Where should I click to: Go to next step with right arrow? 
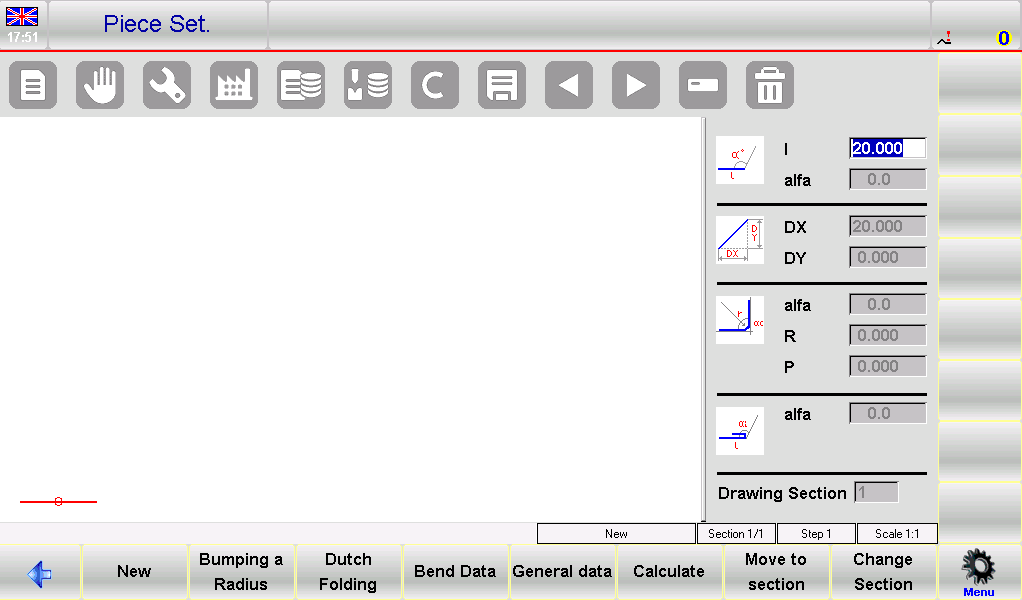[x=636, y=86]
